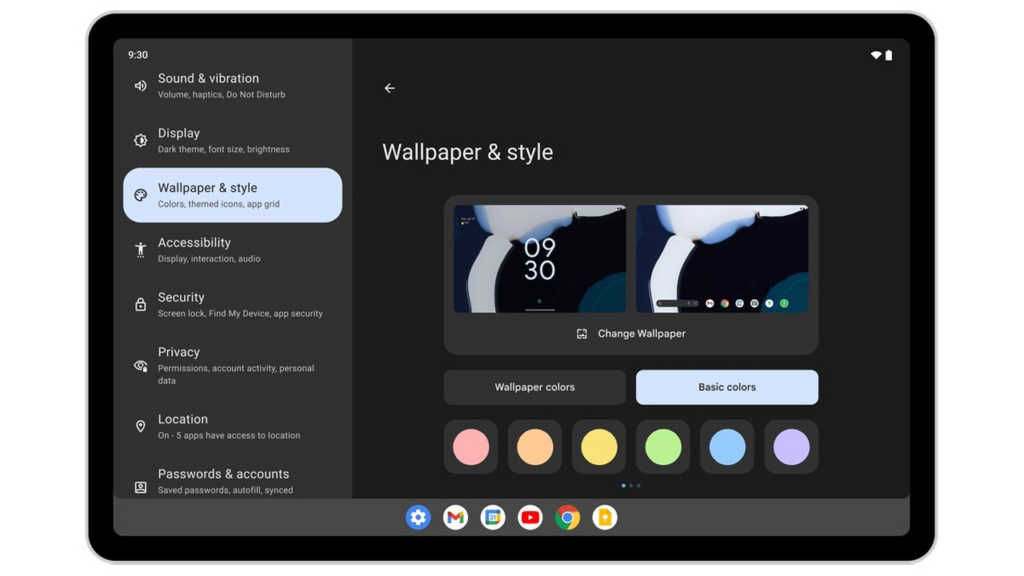The width and height of the screenshot is (1024, 576).
Task: Select the orange color swatch
Action: tap(535, 447)
